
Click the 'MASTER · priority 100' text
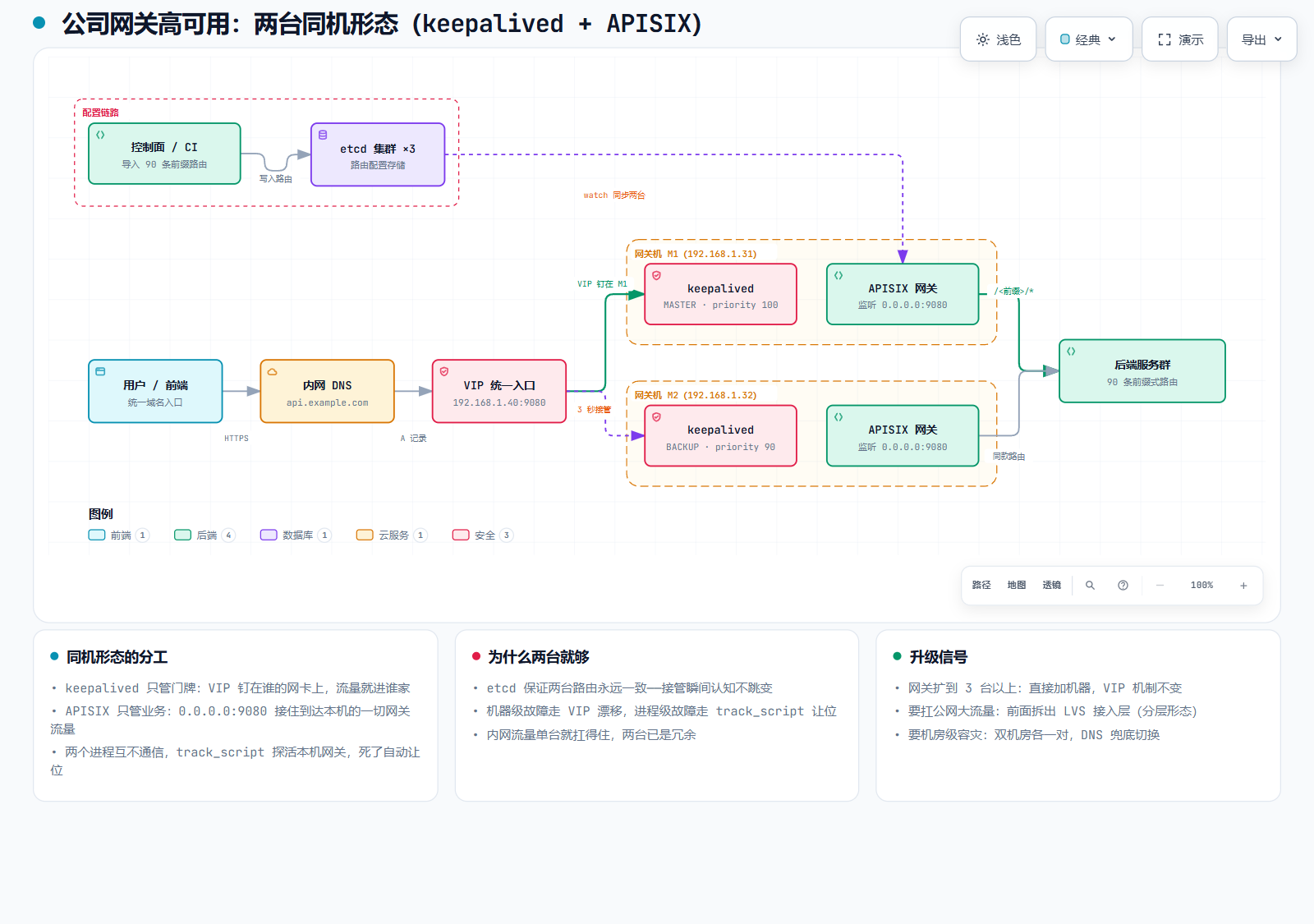coord(721,305)
